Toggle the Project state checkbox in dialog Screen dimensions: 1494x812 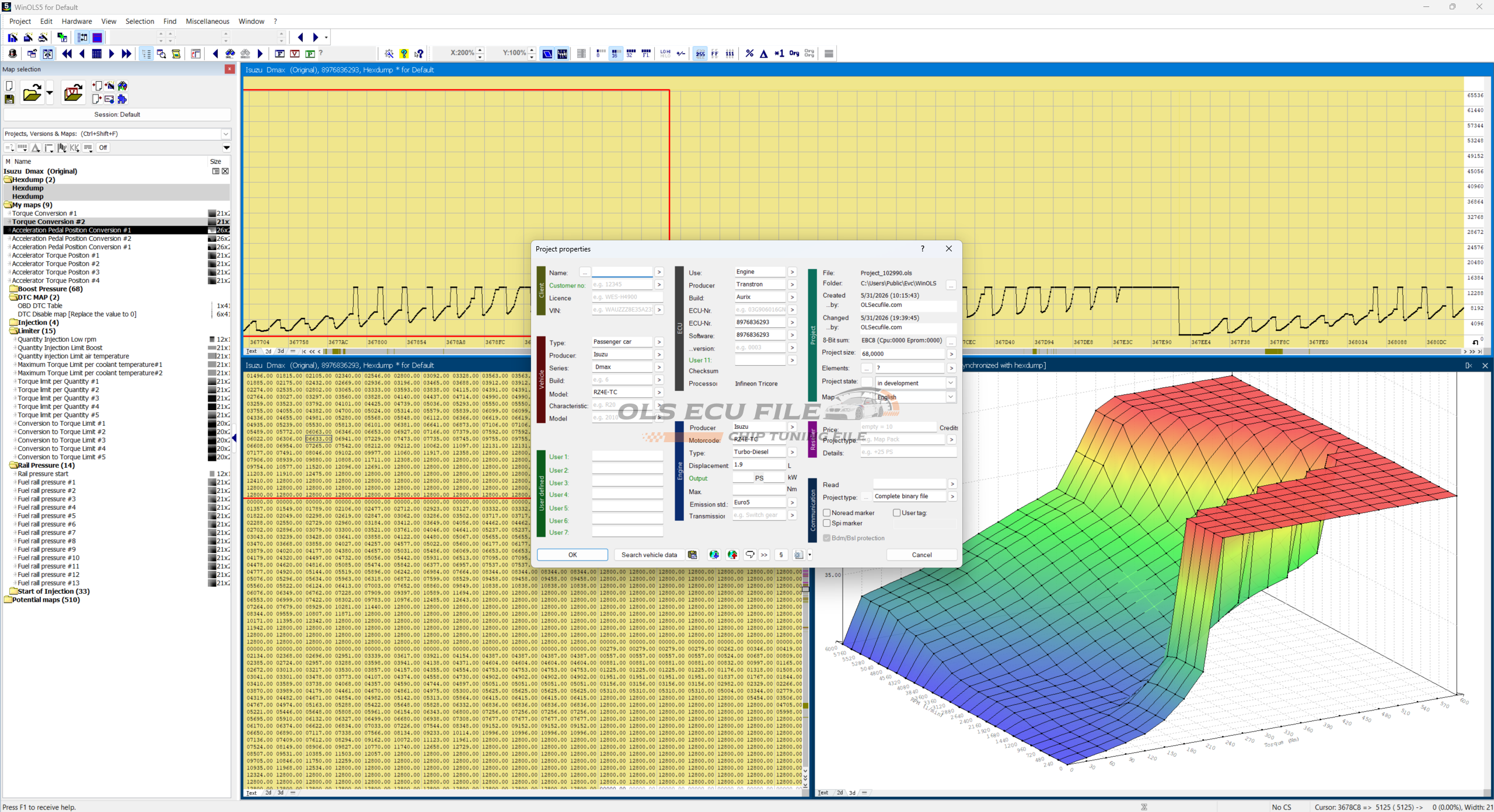coord(867,382)
